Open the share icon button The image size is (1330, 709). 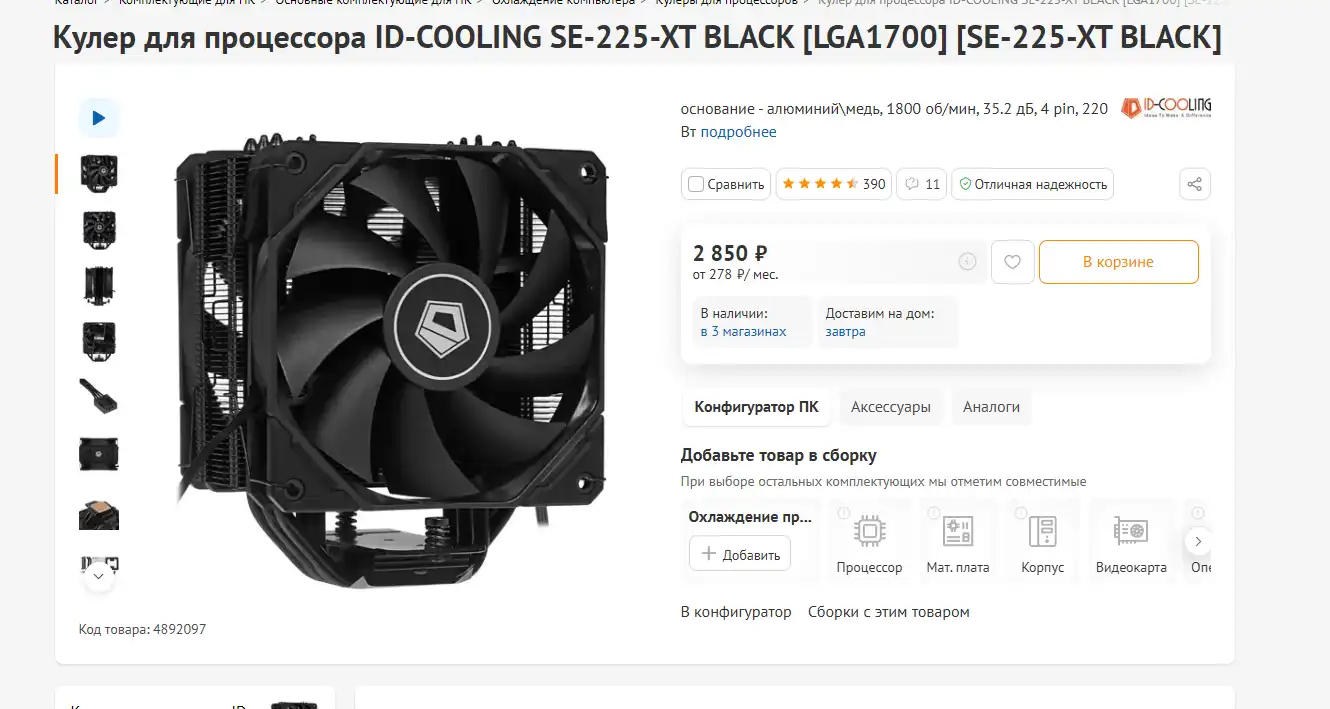1194,184
